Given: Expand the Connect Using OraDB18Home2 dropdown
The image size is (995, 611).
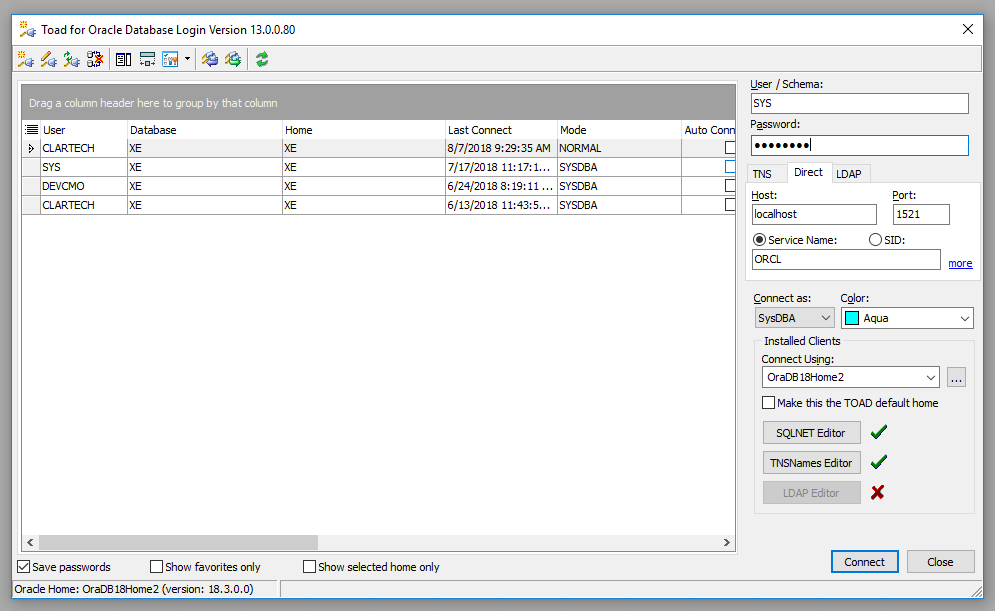Looking at the screenshot, I should [850, 377].
